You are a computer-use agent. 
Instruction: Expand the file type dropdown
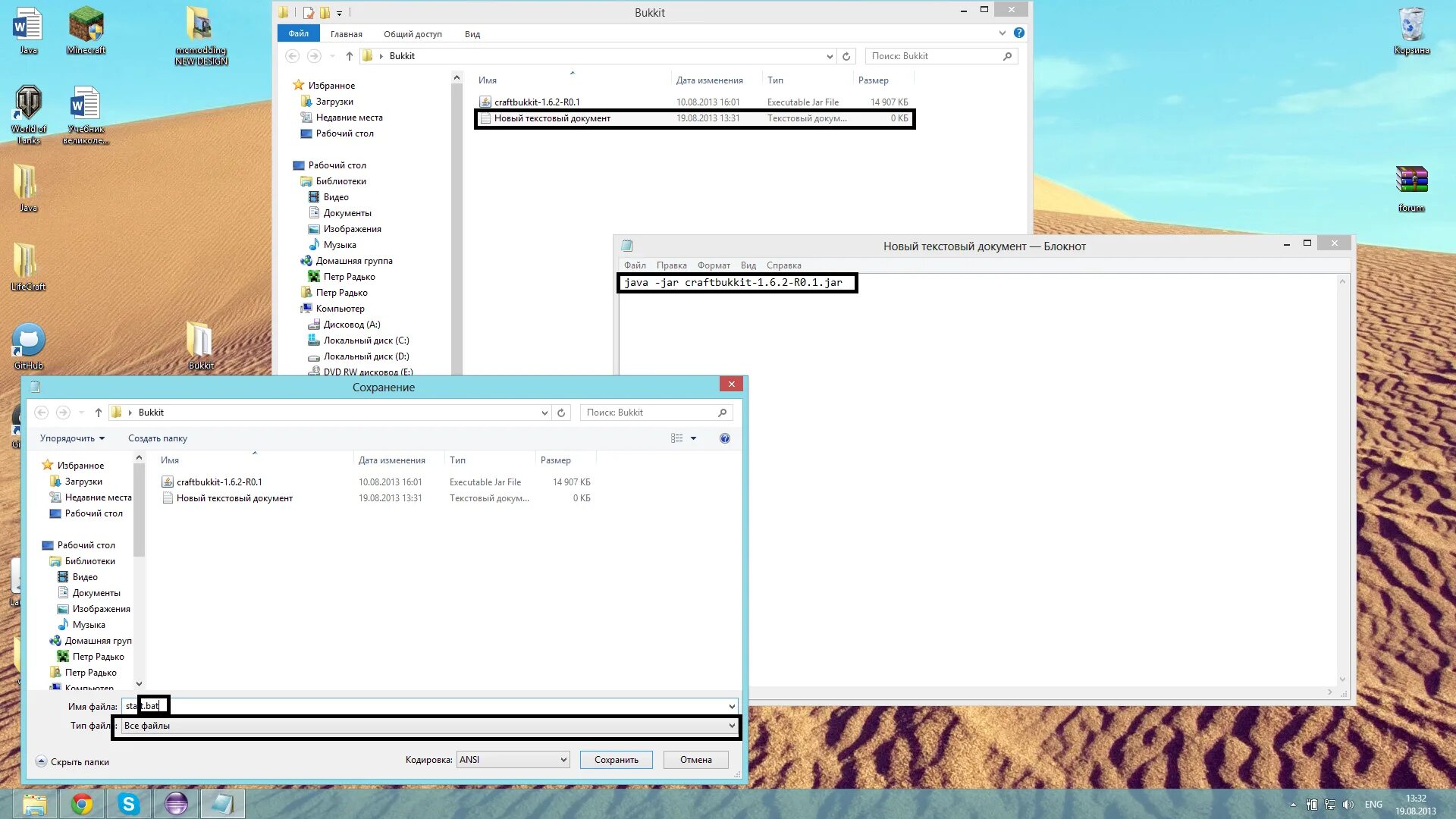(x=731, y=726)
